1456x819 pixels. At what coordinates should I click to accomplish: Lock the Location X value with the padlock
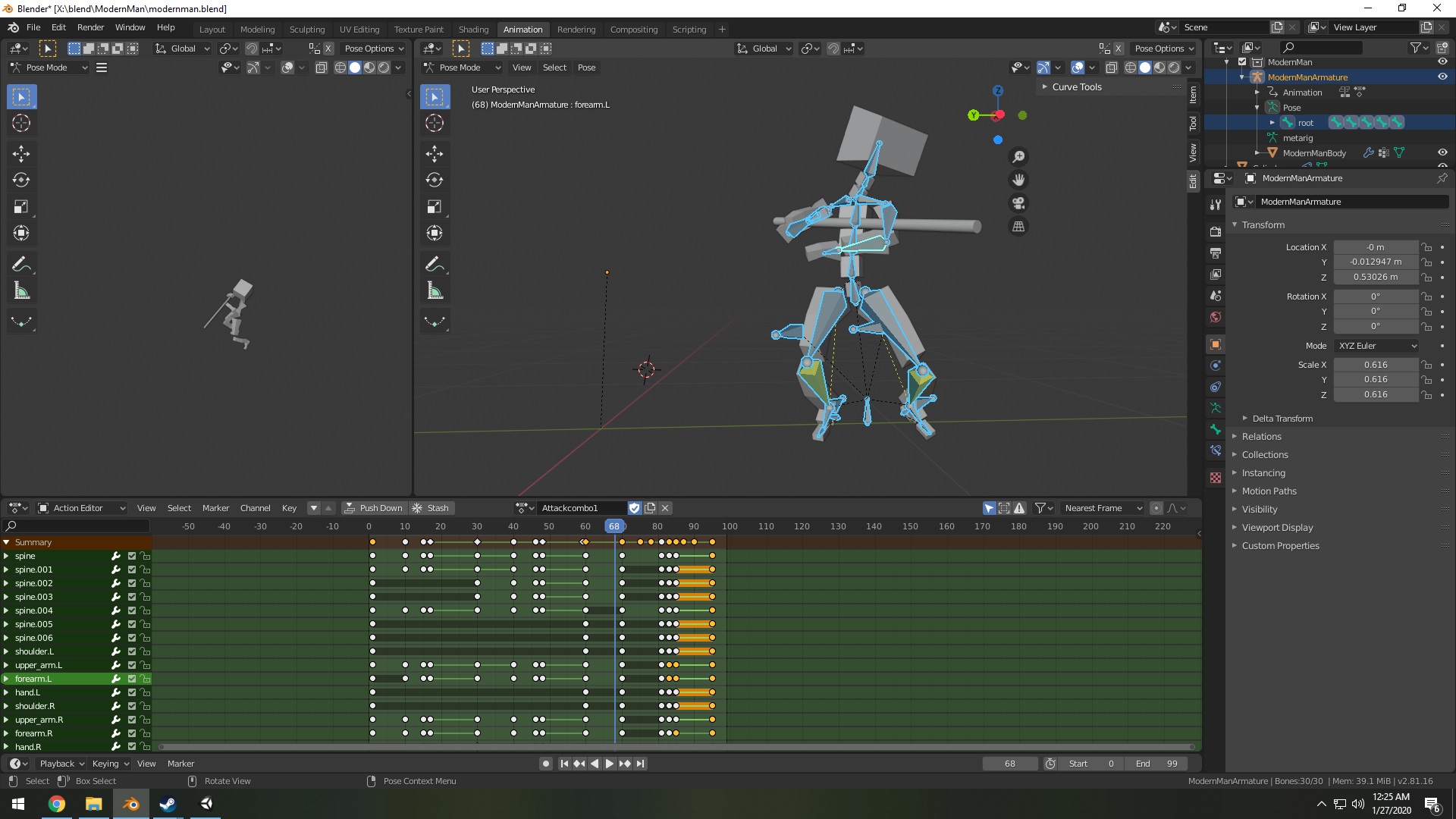coord(1426,247)
